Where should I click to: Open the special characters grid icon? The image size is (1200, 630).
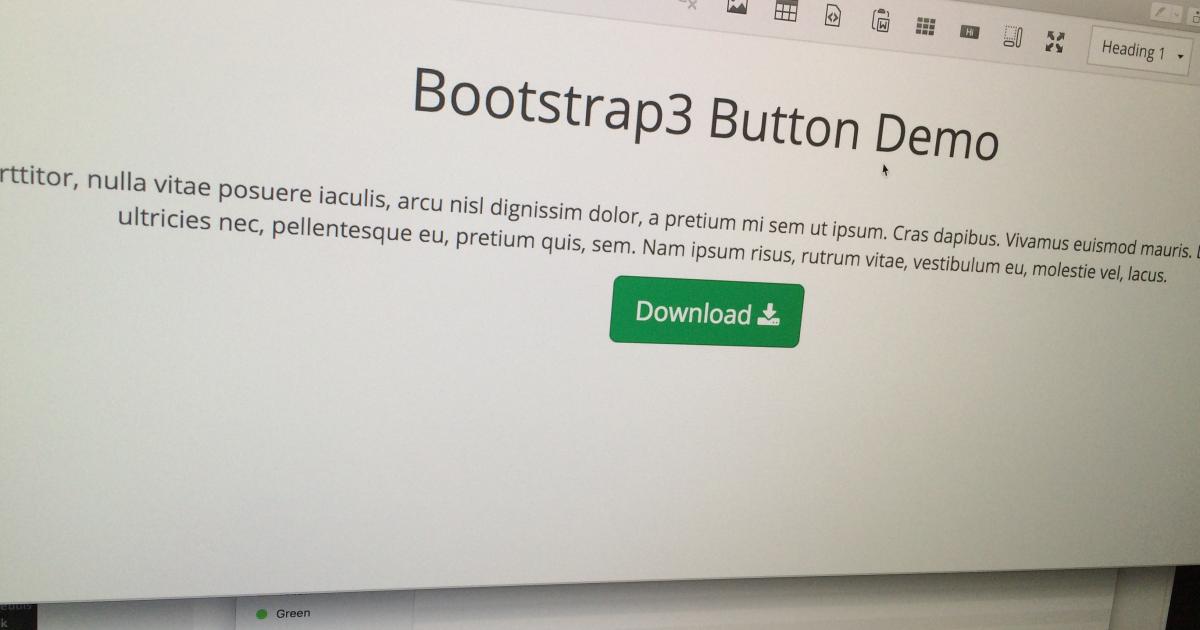tap(925, 27)
